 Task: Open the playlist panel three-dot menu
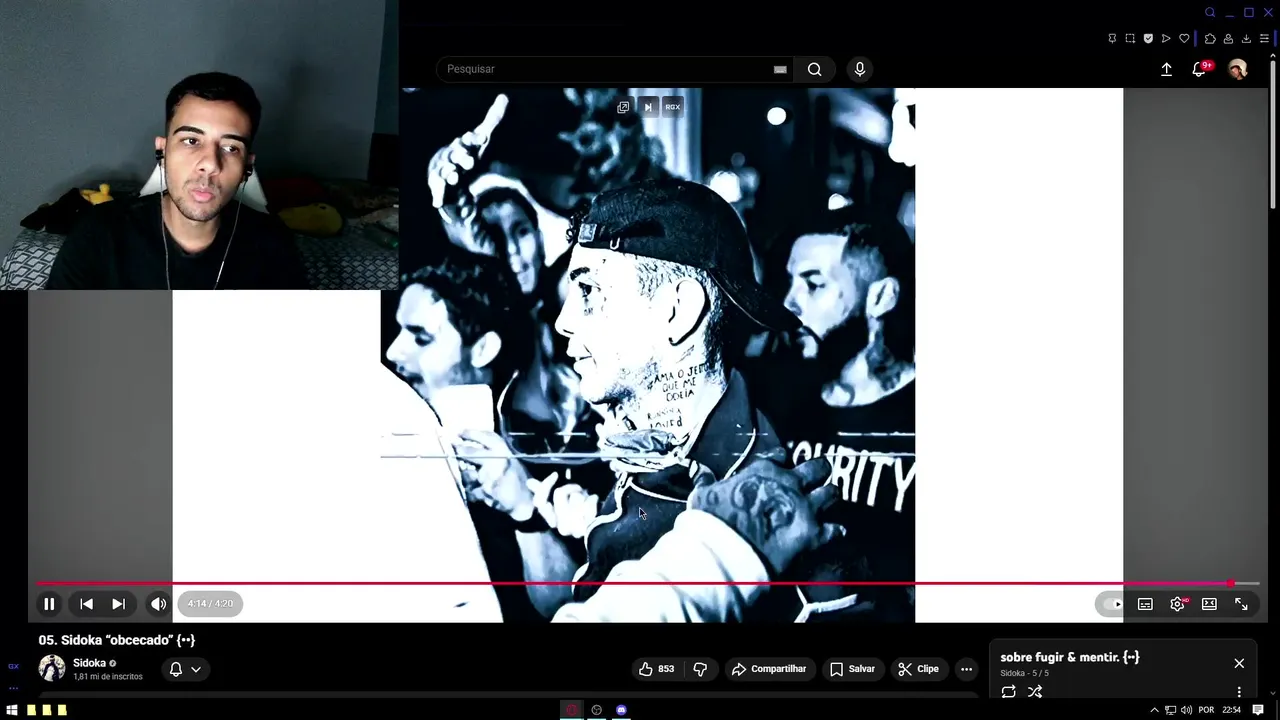coord(1239,692)
